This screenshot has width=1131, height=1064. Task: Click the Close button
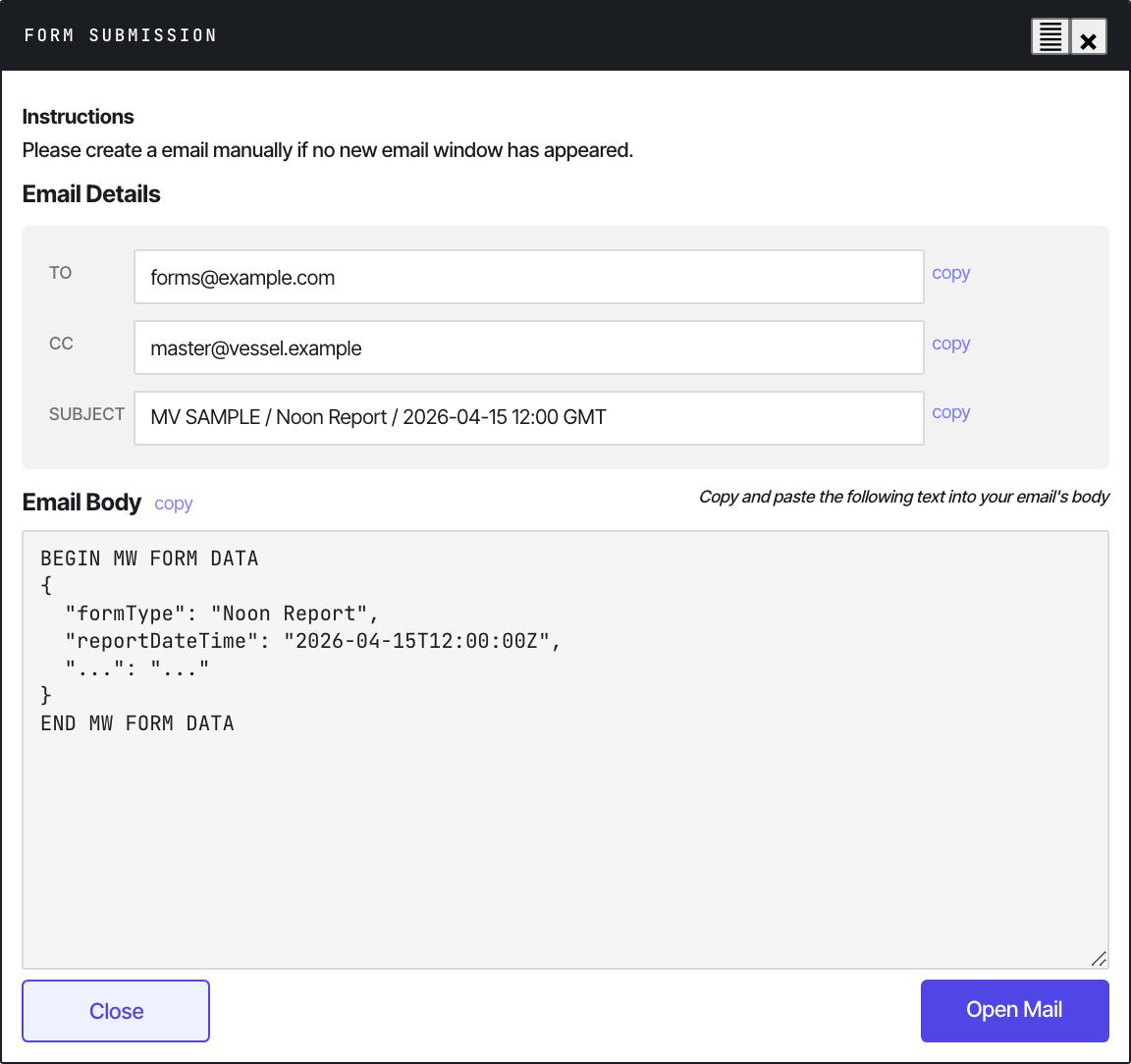116,1011
